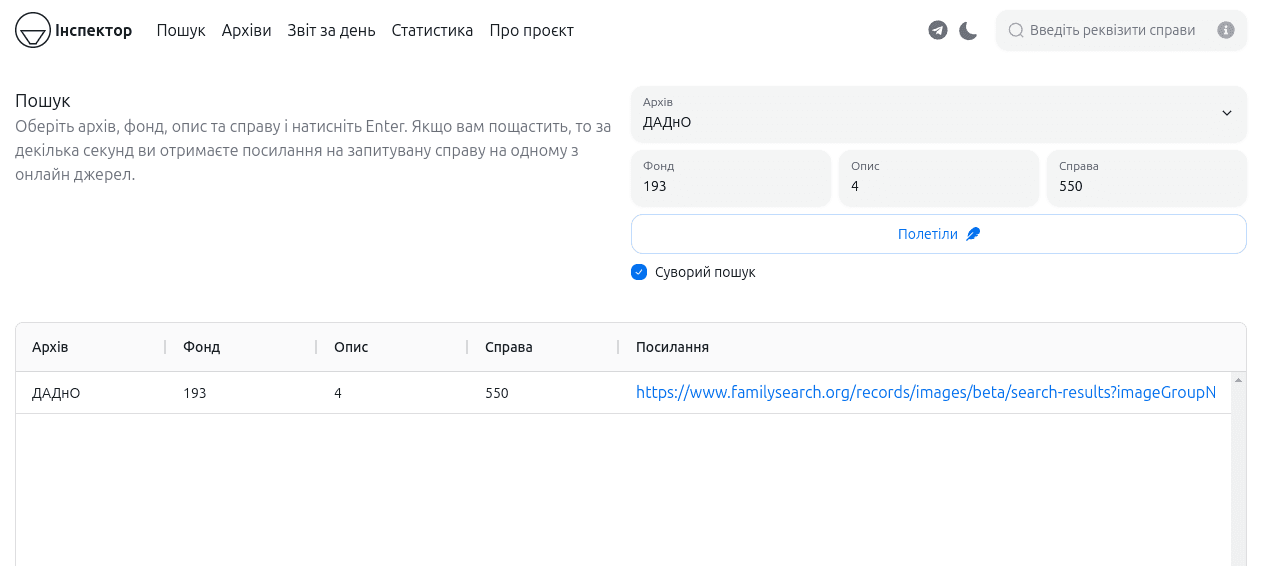The width and height of the screenshot is (1261, 566).
Task: Click the Інспектор brand name text
Action: coord(94,31)
